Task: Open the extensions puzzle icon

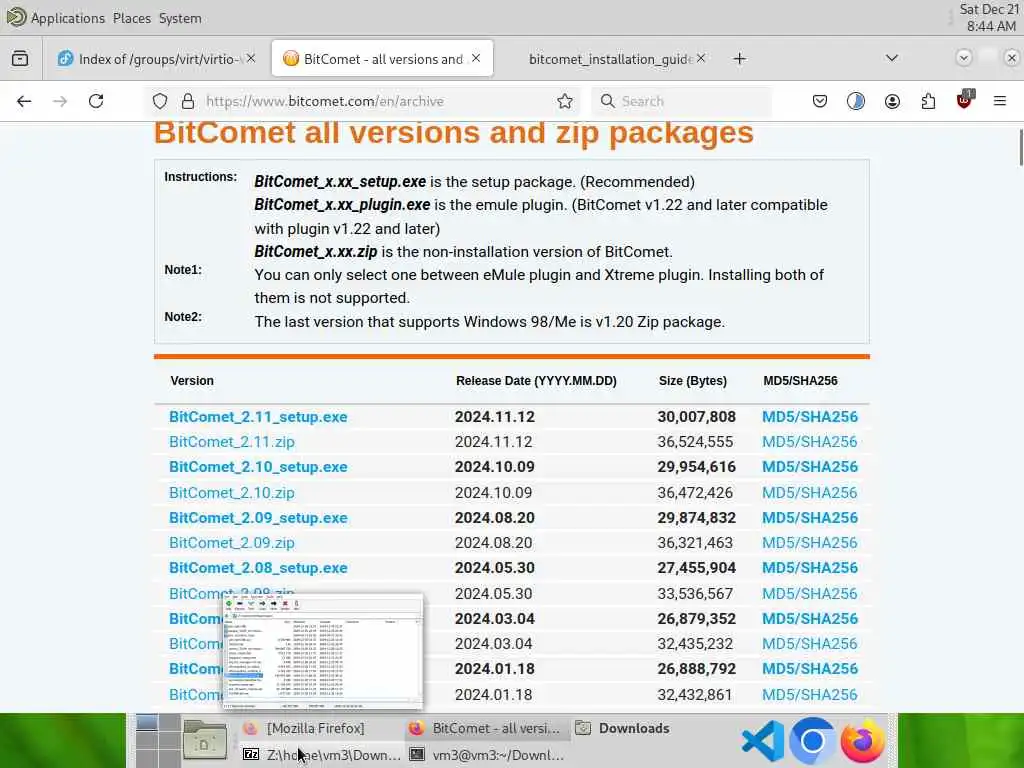Action: [928, 101]
